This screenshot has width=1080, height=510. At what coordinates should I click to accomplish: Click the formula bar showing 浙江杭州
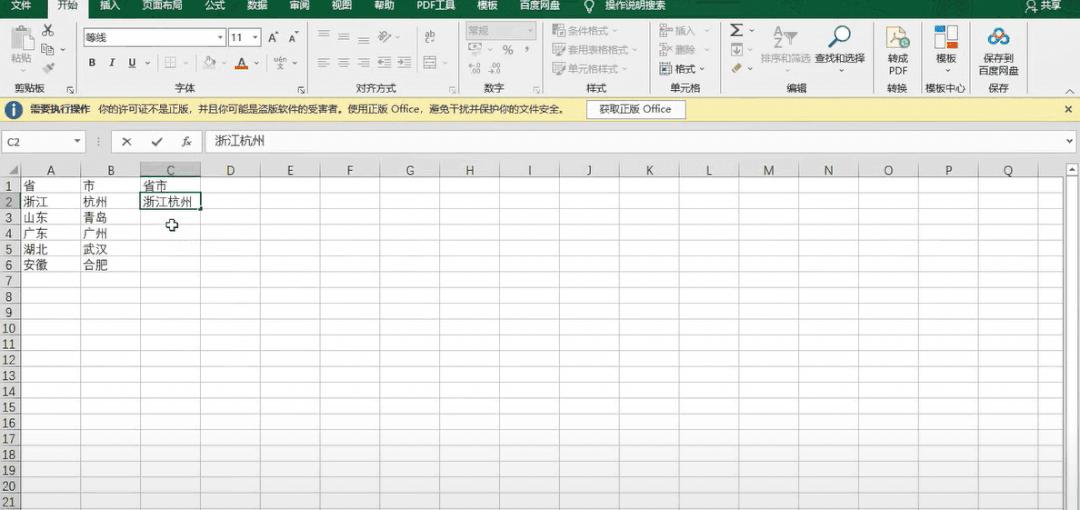tap(634, 141)
